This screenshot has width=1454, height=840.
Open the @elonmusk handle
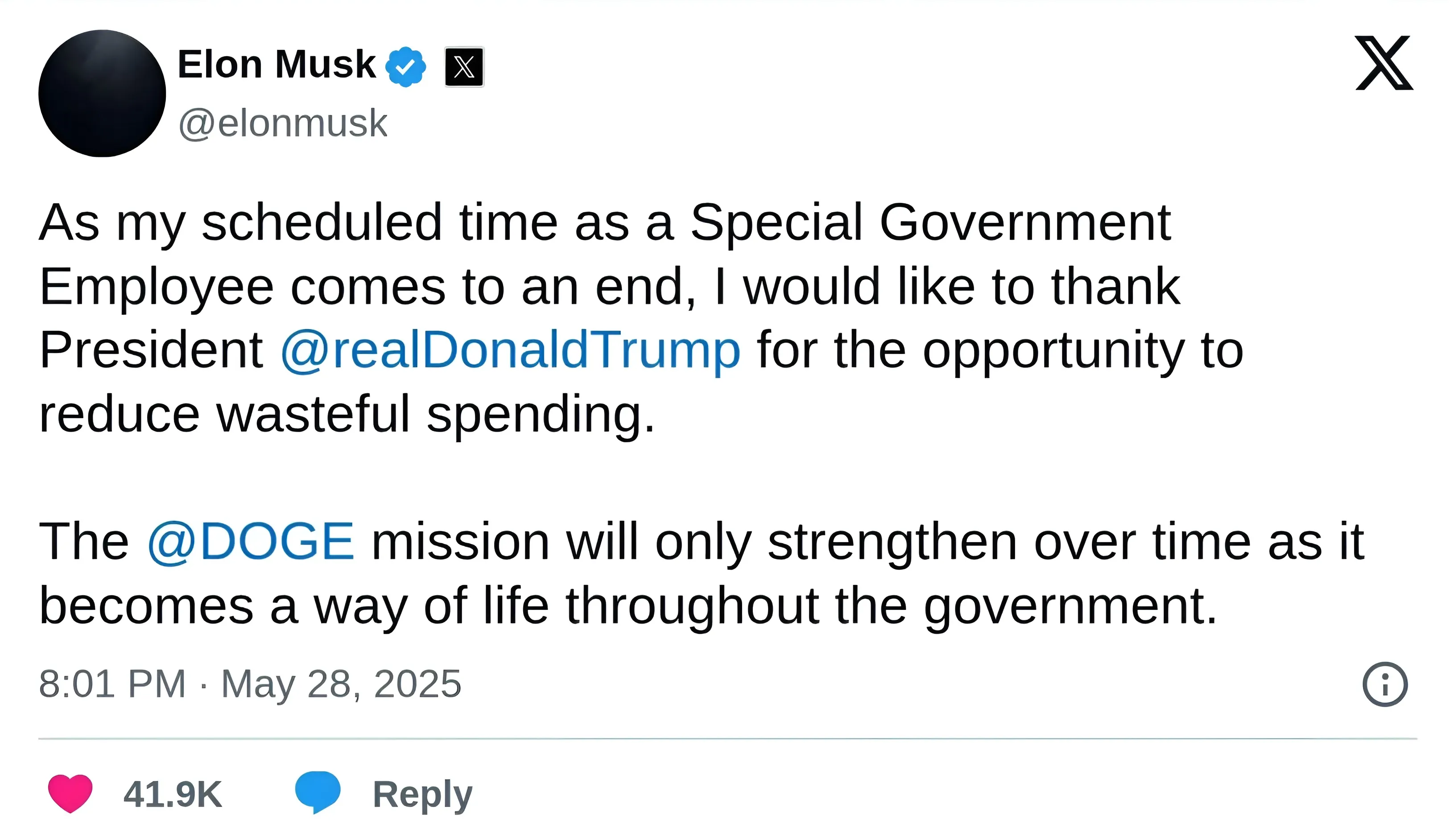pyautogui.click(x=282, y=123)
